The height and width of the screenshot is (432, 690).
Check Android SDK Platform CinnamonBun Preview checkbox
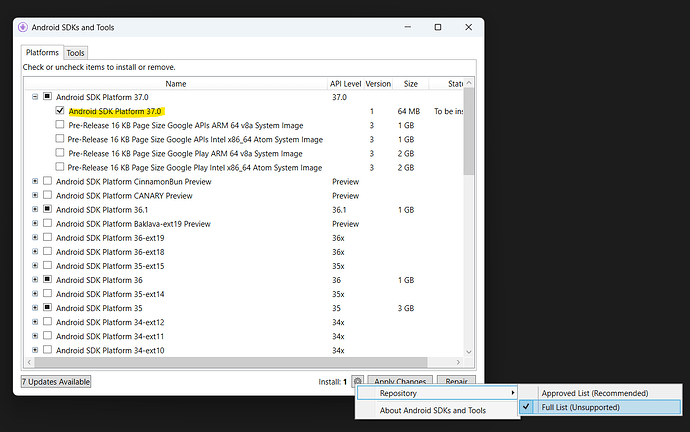tap(48, 181)
